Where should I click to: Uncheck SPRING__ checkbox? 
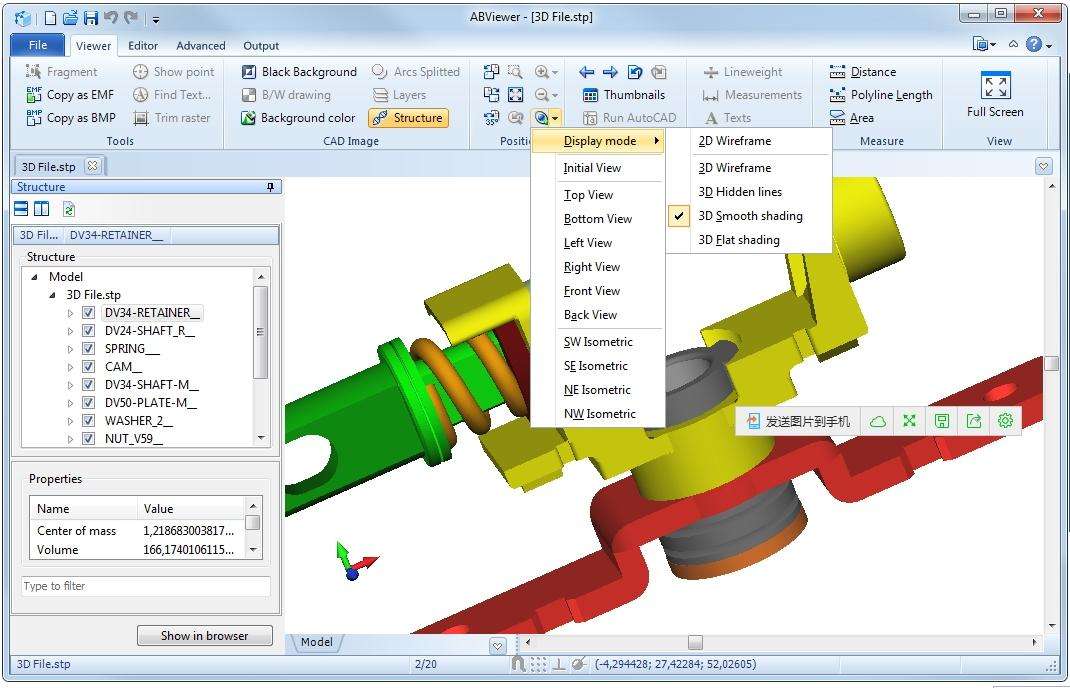click(x=88, y=349)
